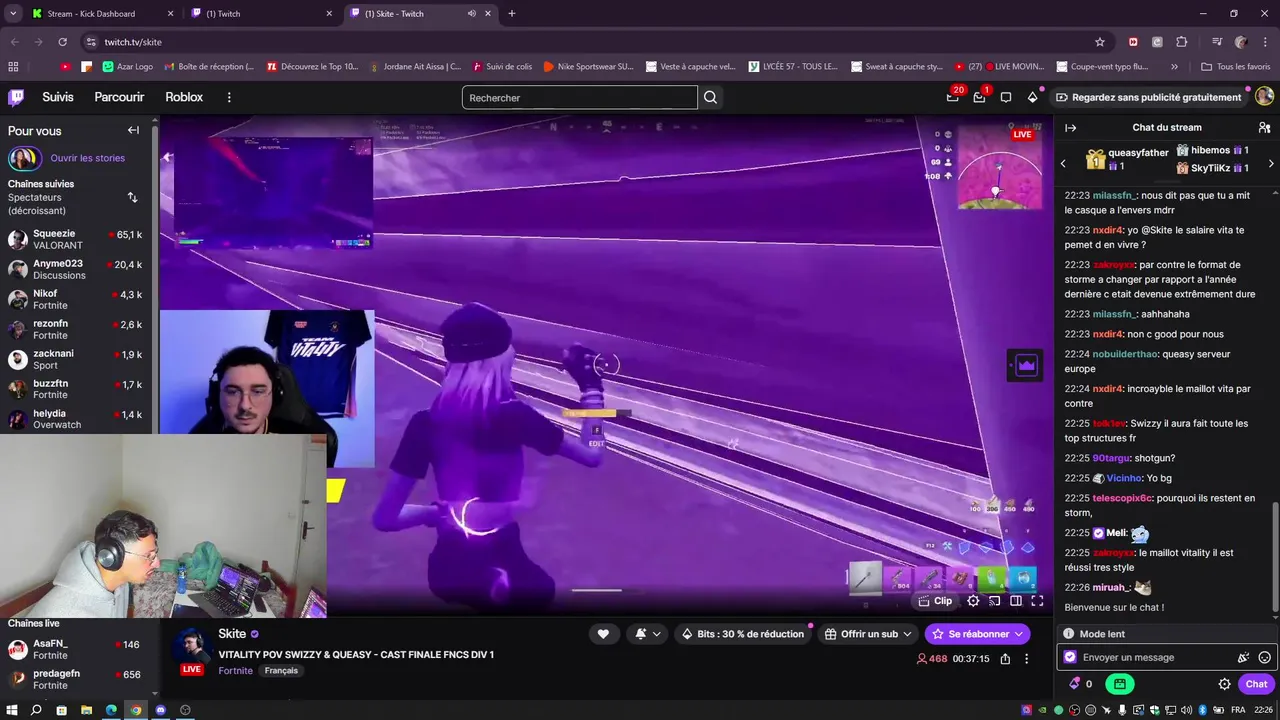Open notification bell dropdown for Skite
Image resolution: width=1280 pixels, height=720 pixels.
(648, 634)
